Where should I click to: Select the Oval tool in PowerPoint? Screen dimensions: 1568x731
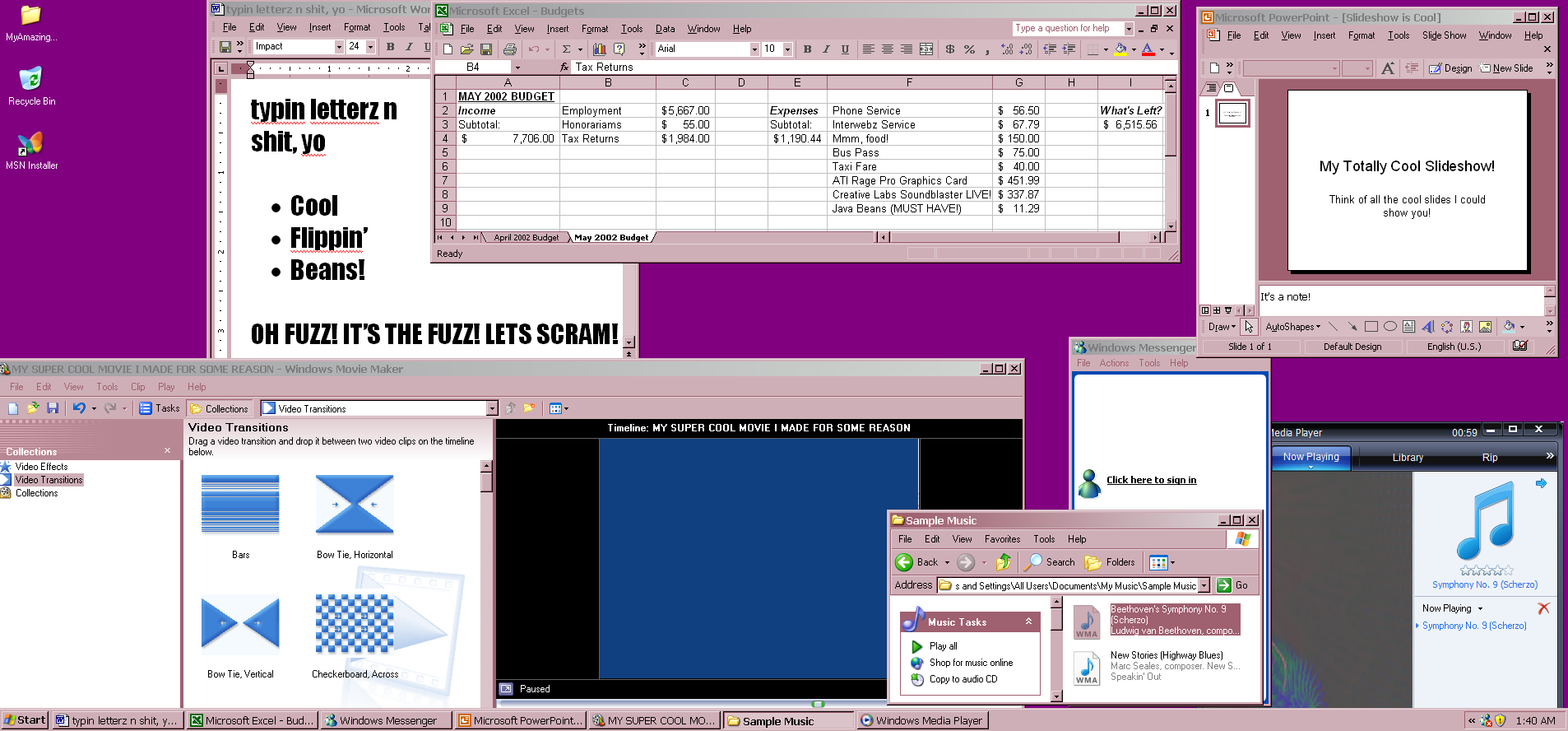click(x=1390, y=327)
